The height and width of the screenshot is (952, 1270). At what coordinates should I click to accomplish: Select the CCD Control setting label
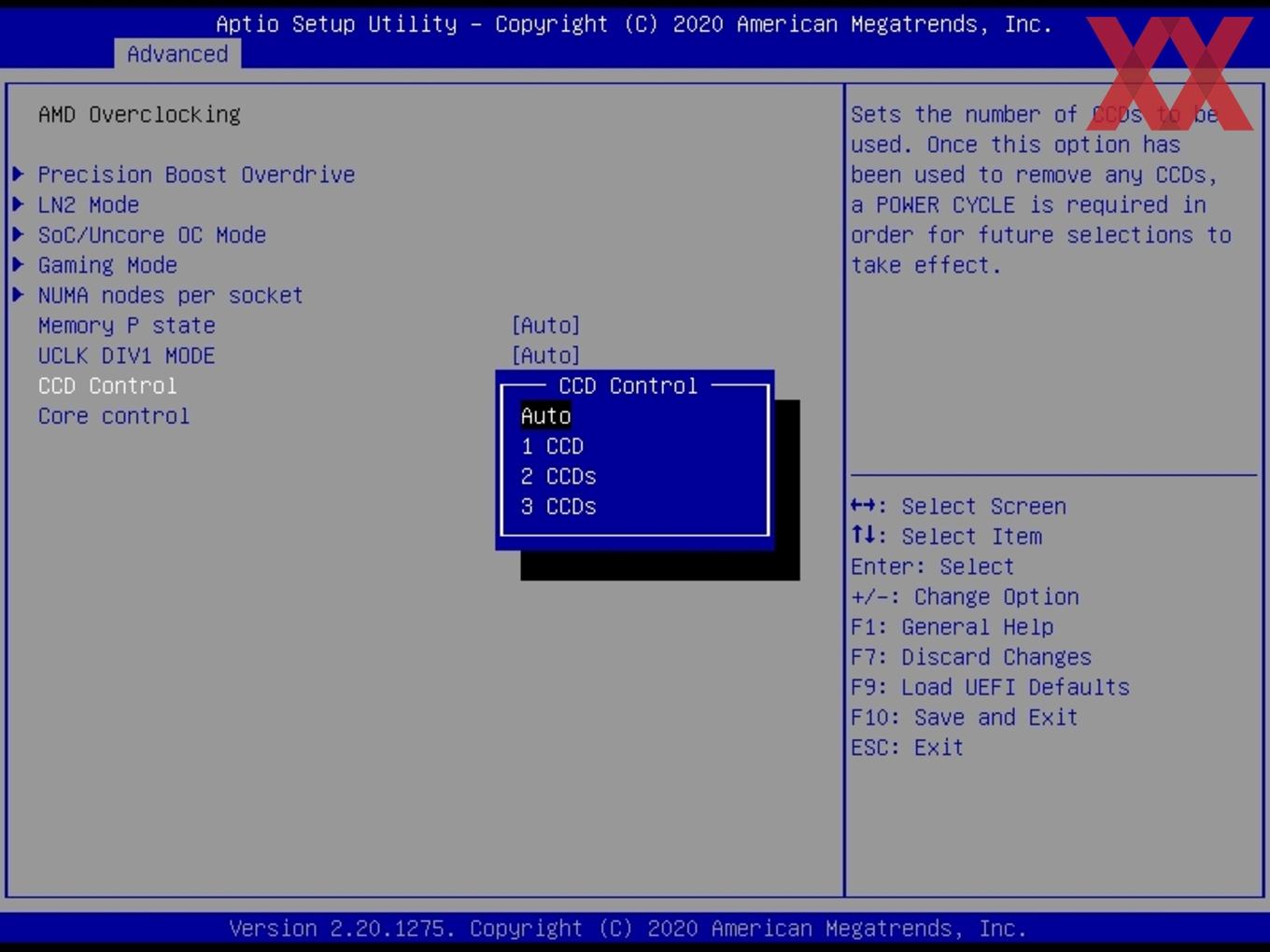point(107,385)
